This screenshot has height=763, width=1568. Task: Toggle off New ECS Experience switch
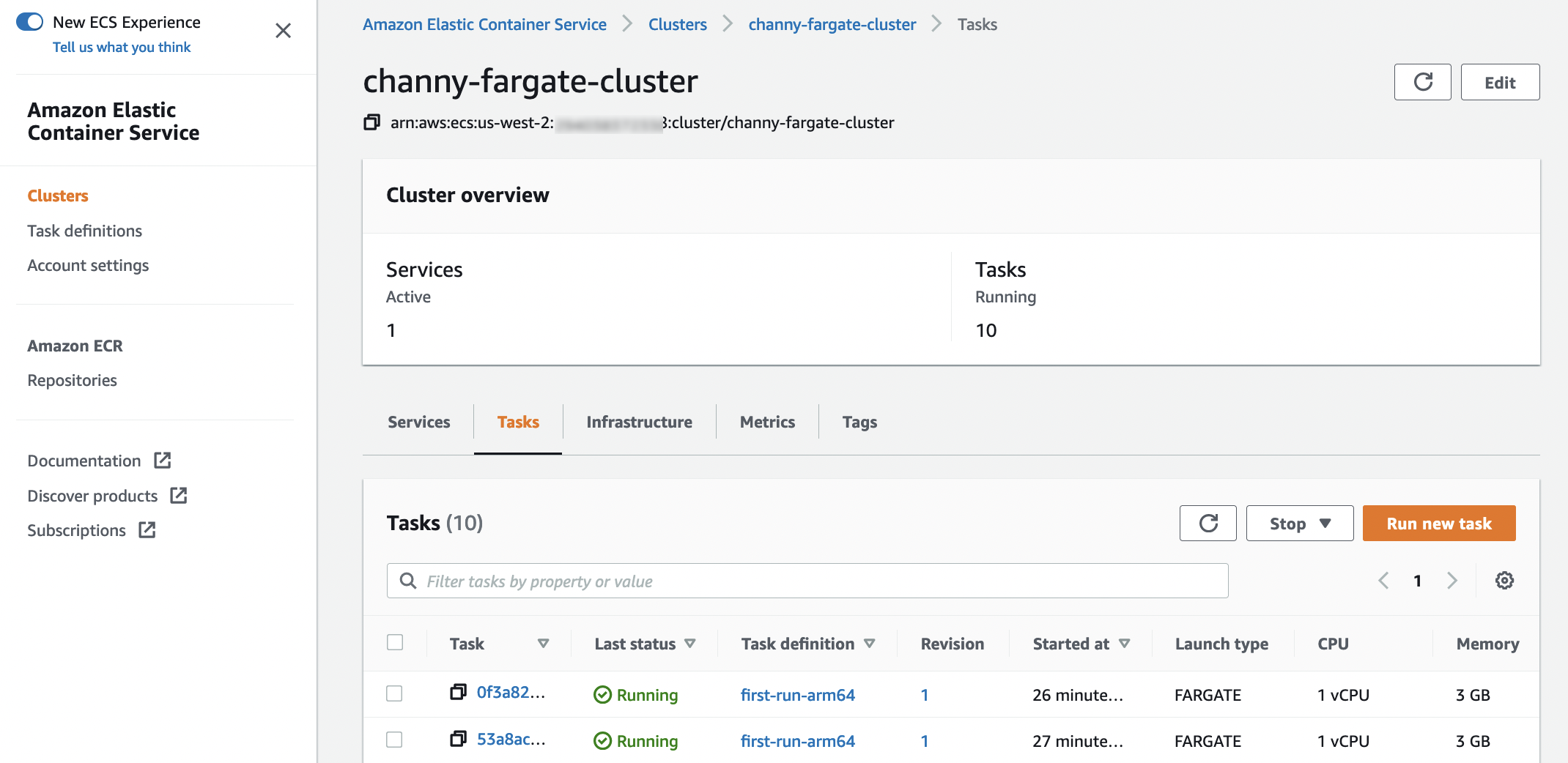[30, 22]
